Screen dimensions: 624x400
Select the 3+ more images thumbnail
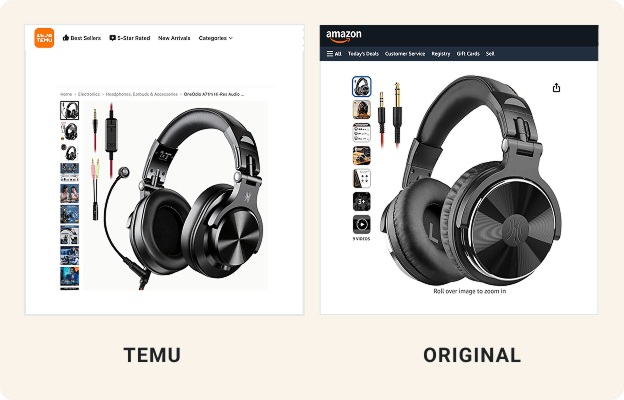coord(361,201)
